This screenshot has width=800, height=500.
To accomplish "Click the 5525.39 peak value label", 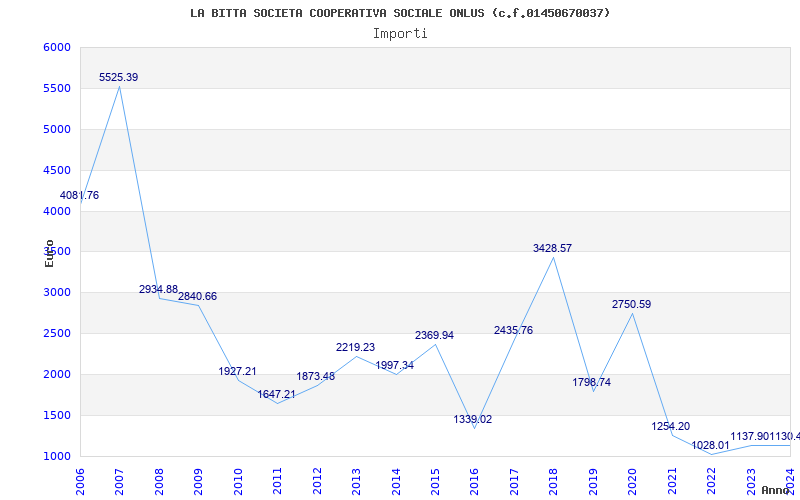I will click(118, 78).
